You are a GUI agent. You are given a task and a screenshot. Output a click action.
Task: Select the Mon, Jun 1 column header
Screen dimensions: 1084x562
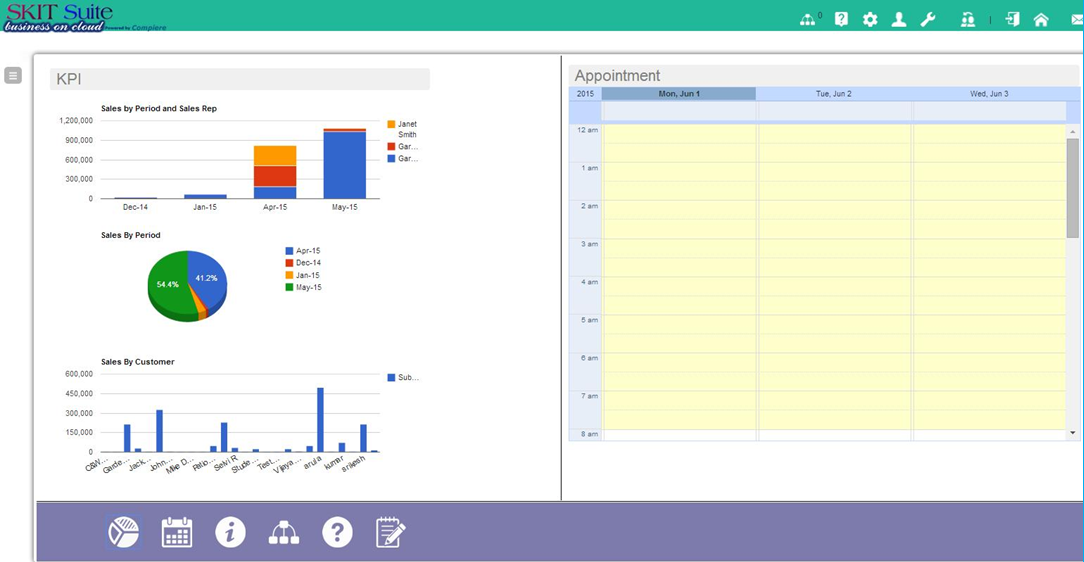(679, 94)
